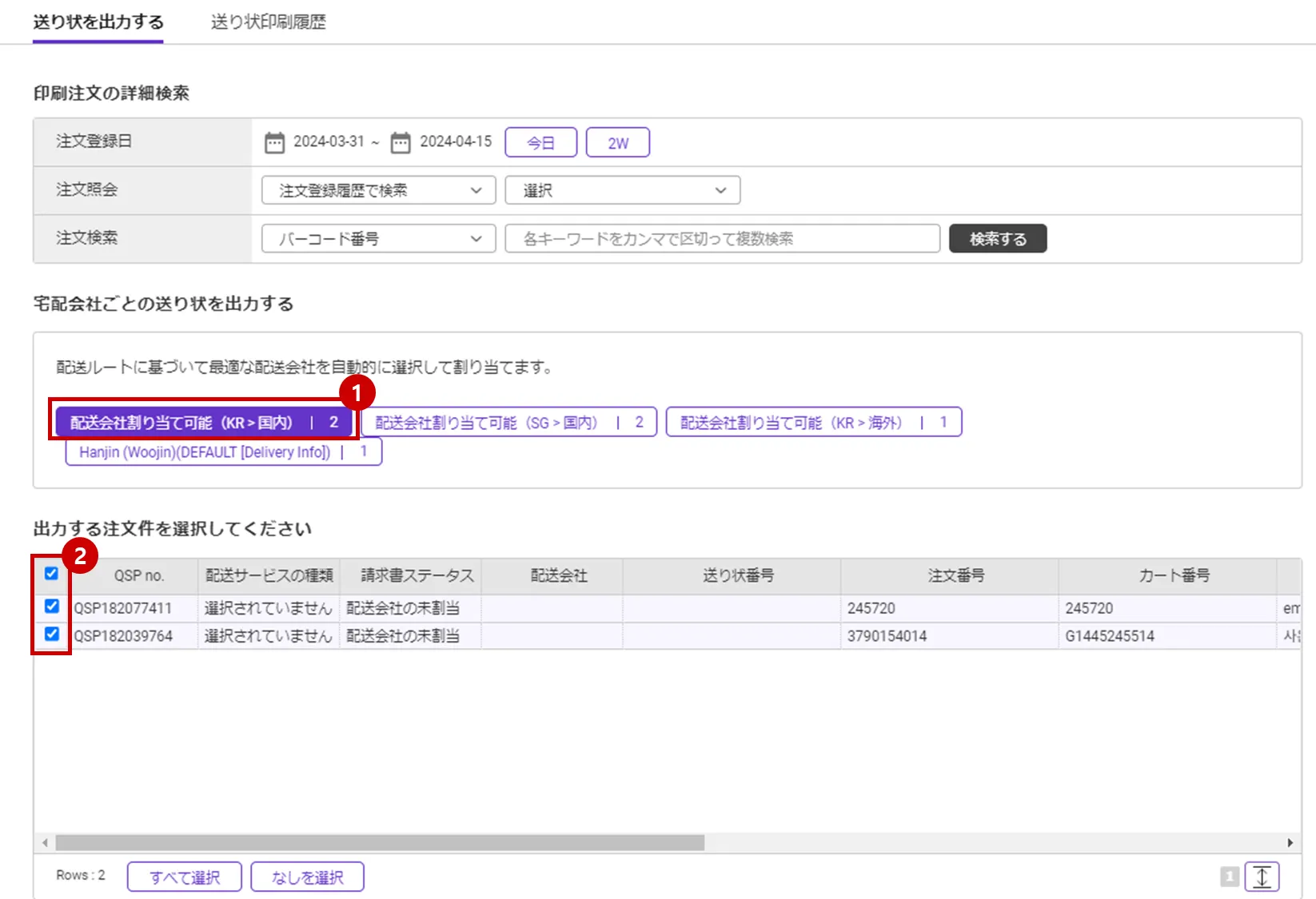The height and width of the screenshot is (899, 1316).
Task: Open the end date calendar icon
Action: coord(400,142)
